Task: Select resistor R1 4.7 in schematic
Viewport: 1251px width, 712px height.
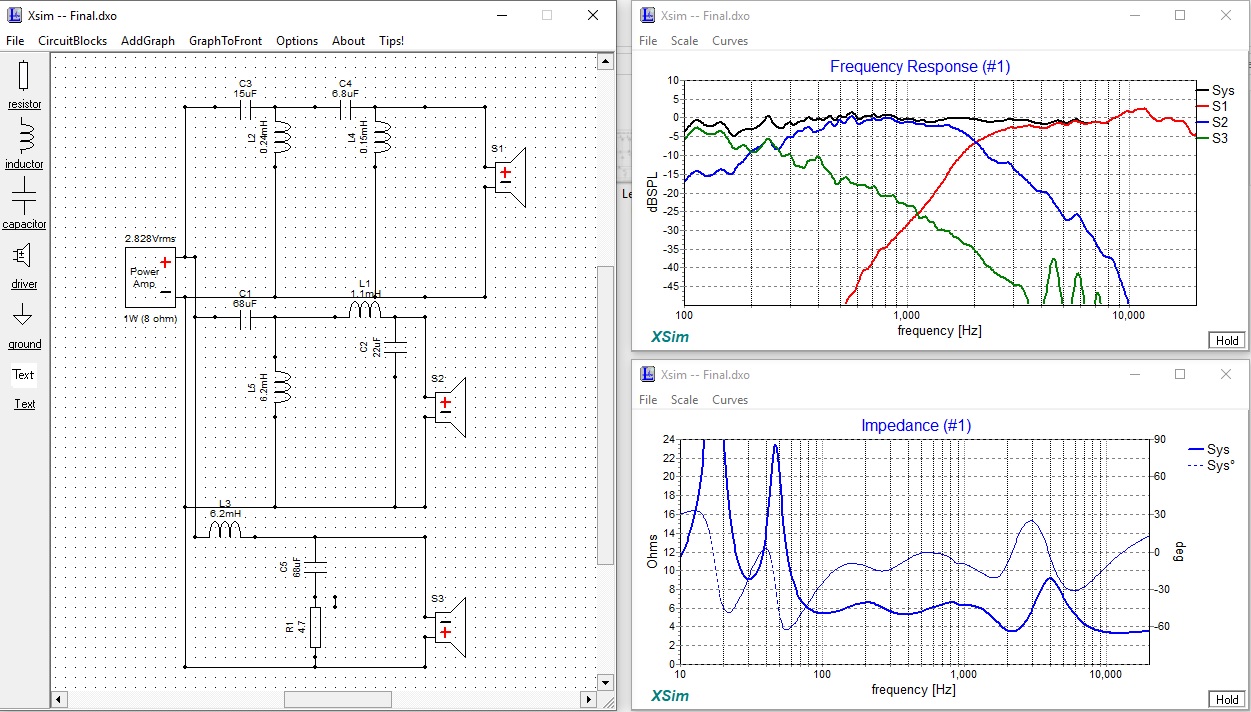Action: pyautogui.click(x=315, y=627)
